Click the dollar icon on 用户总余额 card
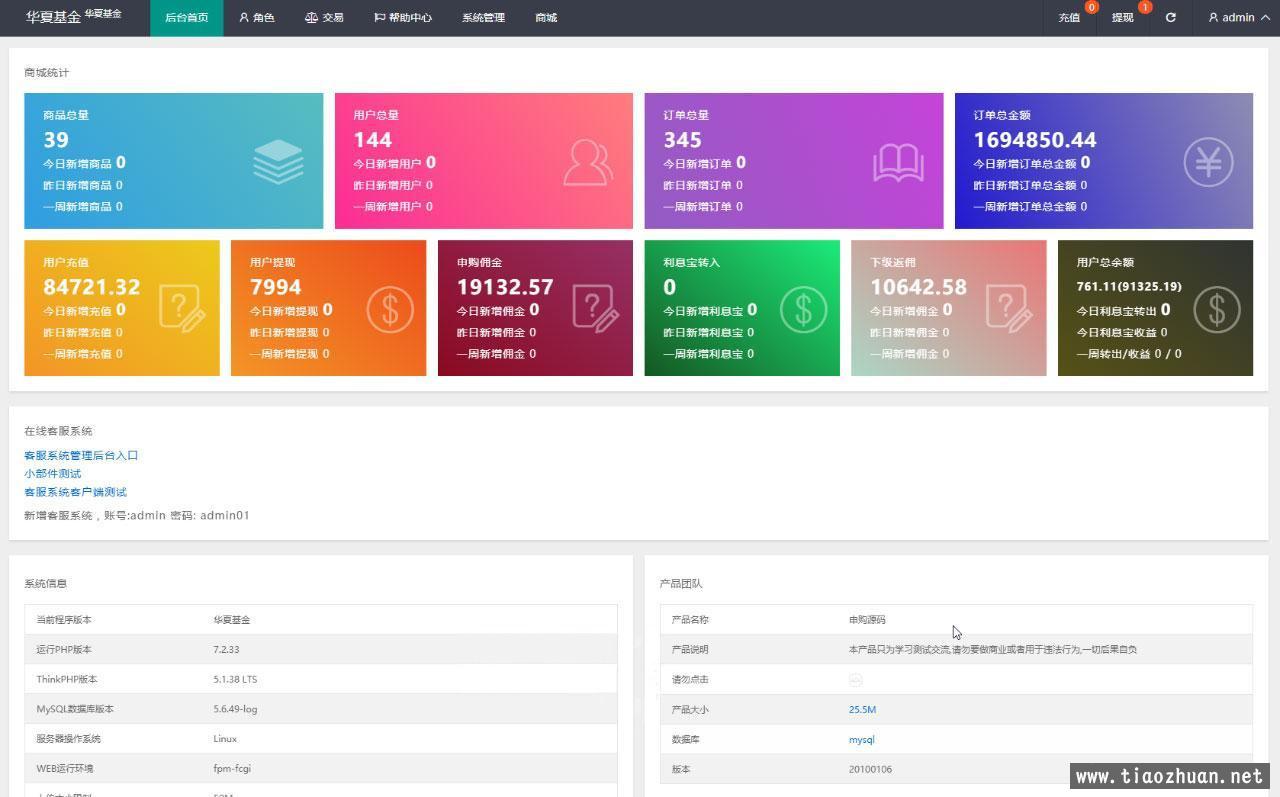Image resolution: width=1280 pixels, height=797 pixels. pyautogui.click(x=1216, y=309)
